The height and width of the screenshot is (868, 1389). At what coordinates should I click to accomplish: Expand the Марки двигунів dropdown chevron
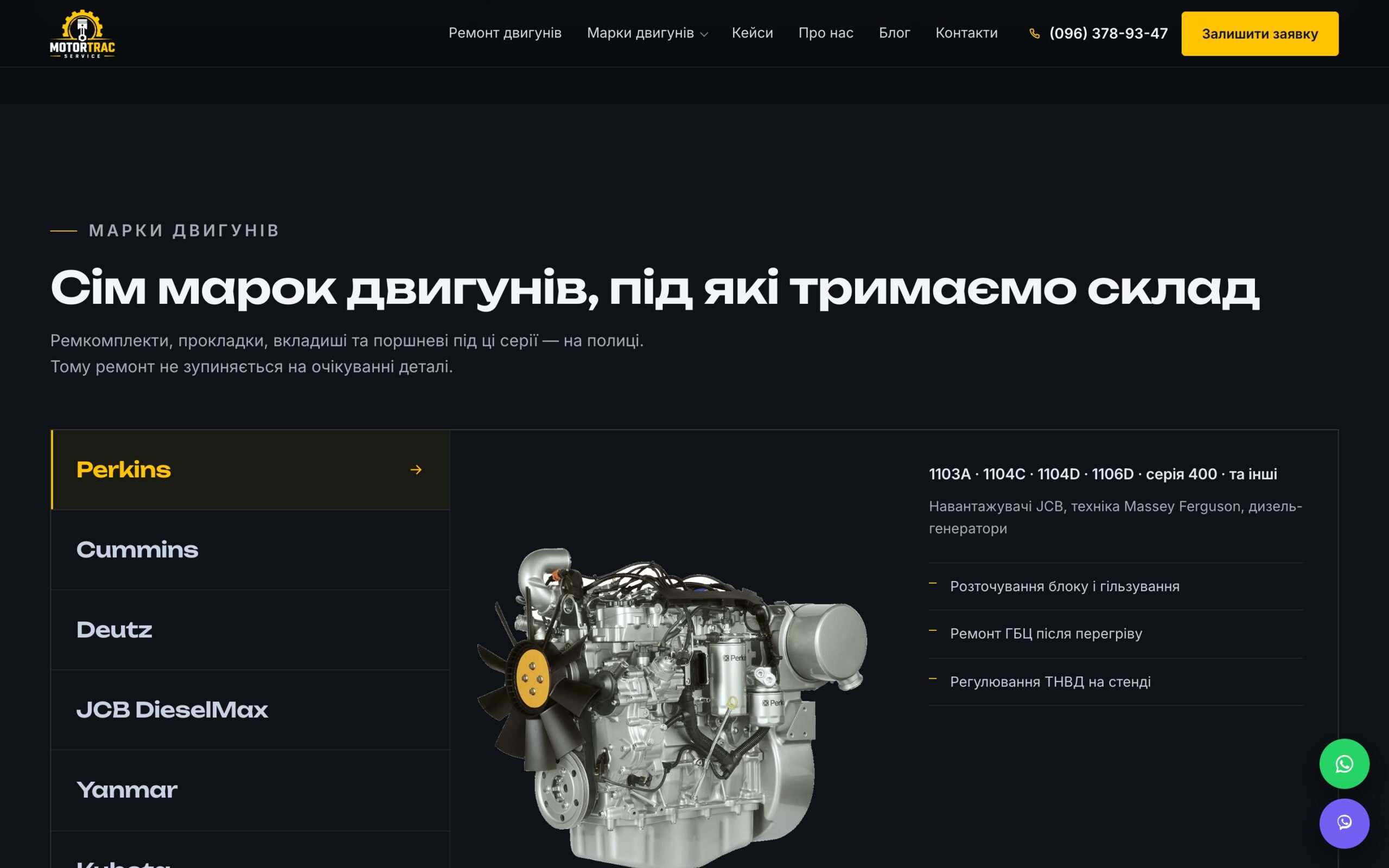(x=704, y=34)
